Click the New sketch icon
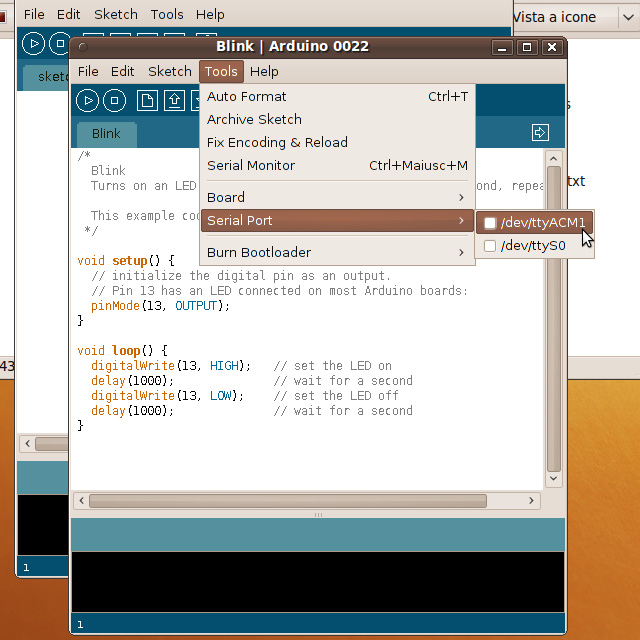Screen dimensions: 640x640 click(147, 100)
